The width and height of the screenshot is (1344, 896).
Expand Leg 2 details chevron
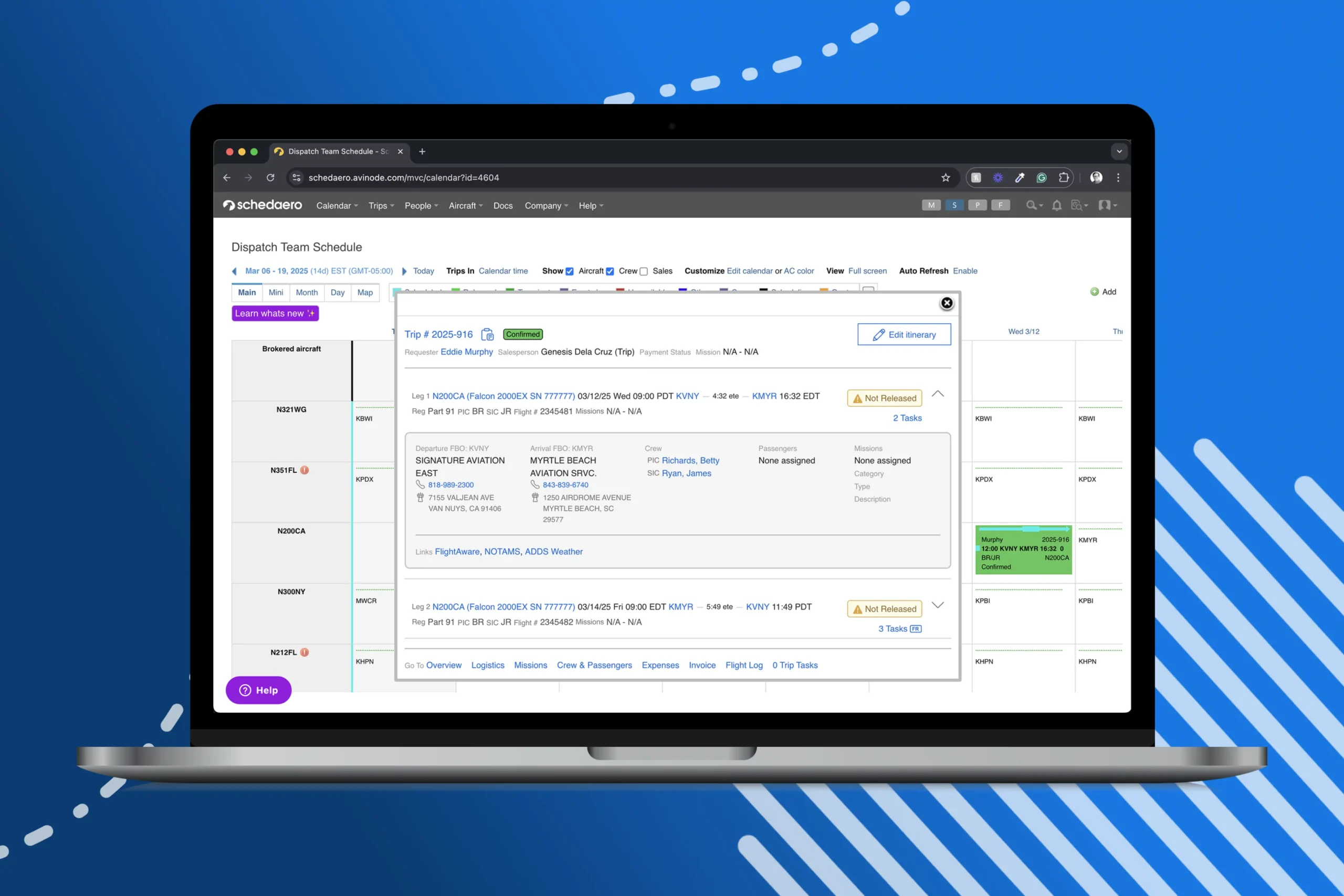[x=938, y=605]
